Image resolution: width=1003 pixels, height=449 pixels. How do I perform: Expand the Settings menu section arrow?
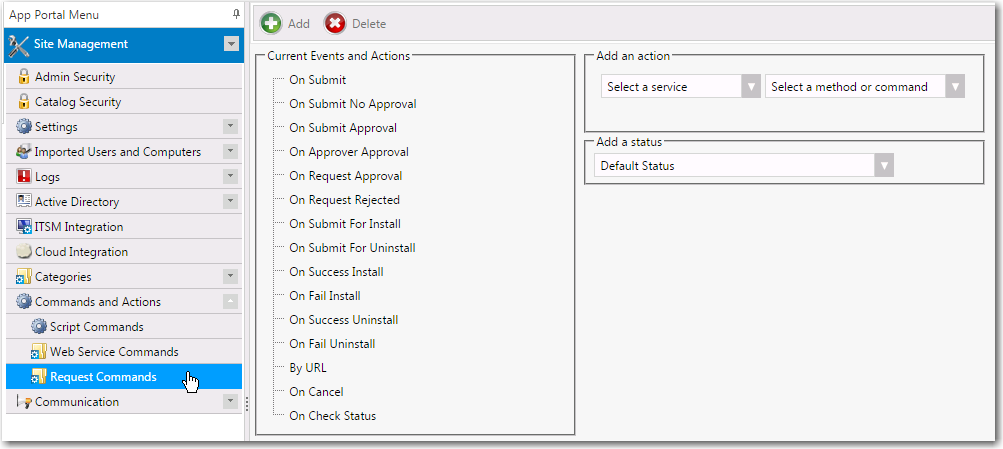pos(230,127)
